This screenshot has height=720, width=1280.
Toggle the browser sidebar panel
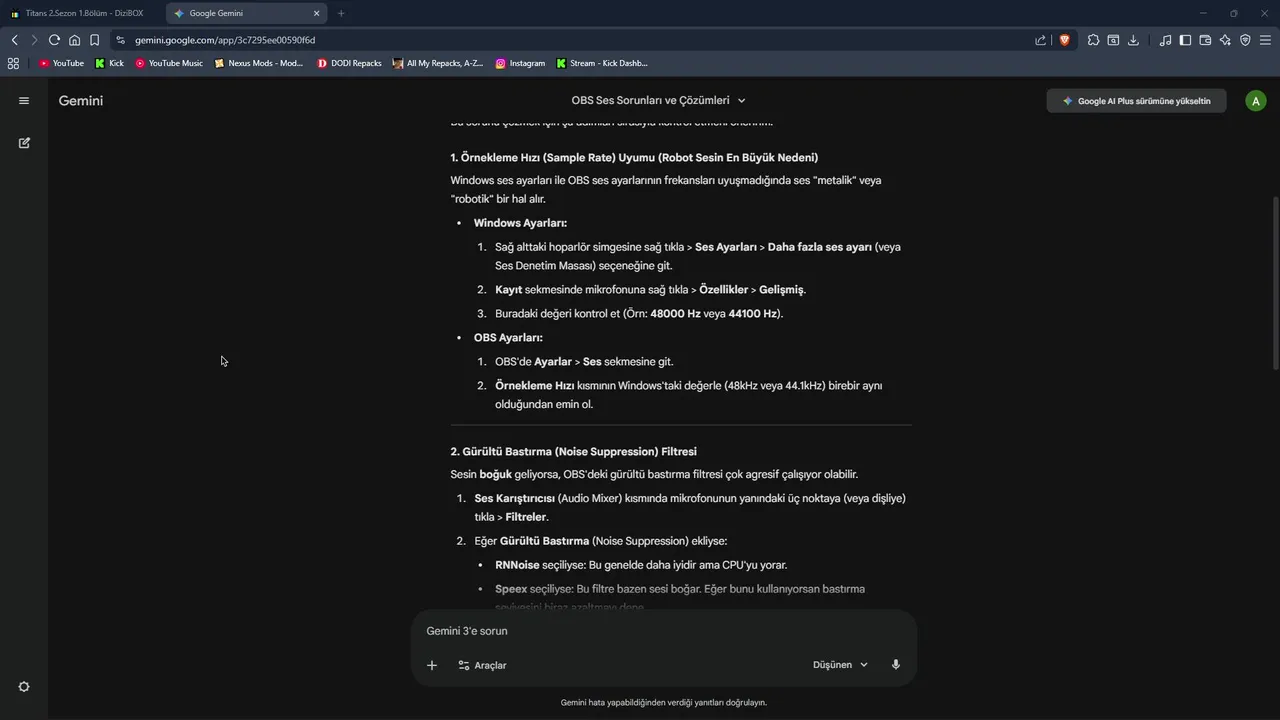[1185, 40]
